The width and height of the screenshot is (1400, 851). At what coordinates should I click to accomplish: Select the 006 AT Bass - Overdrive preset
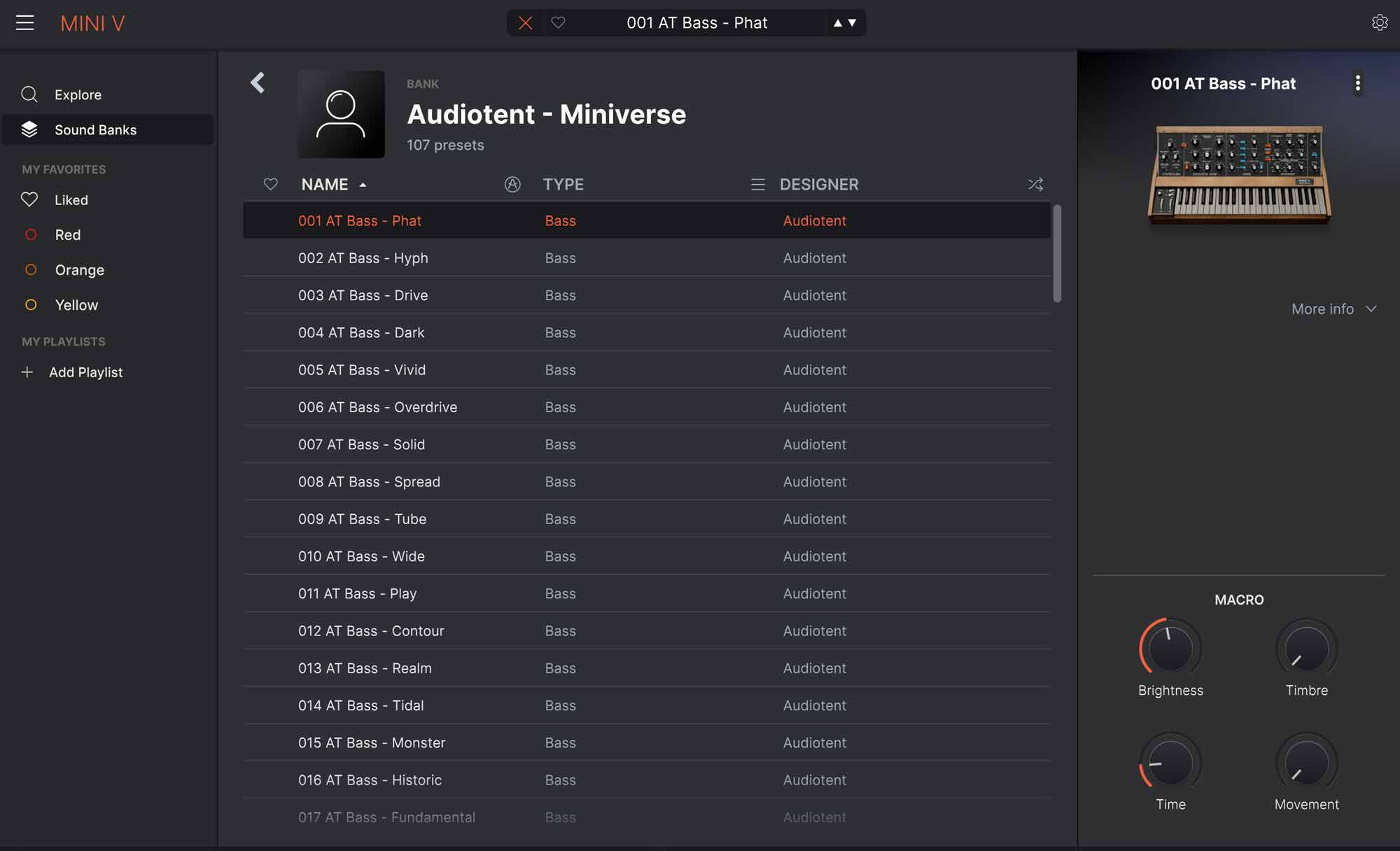pos(377,407)
